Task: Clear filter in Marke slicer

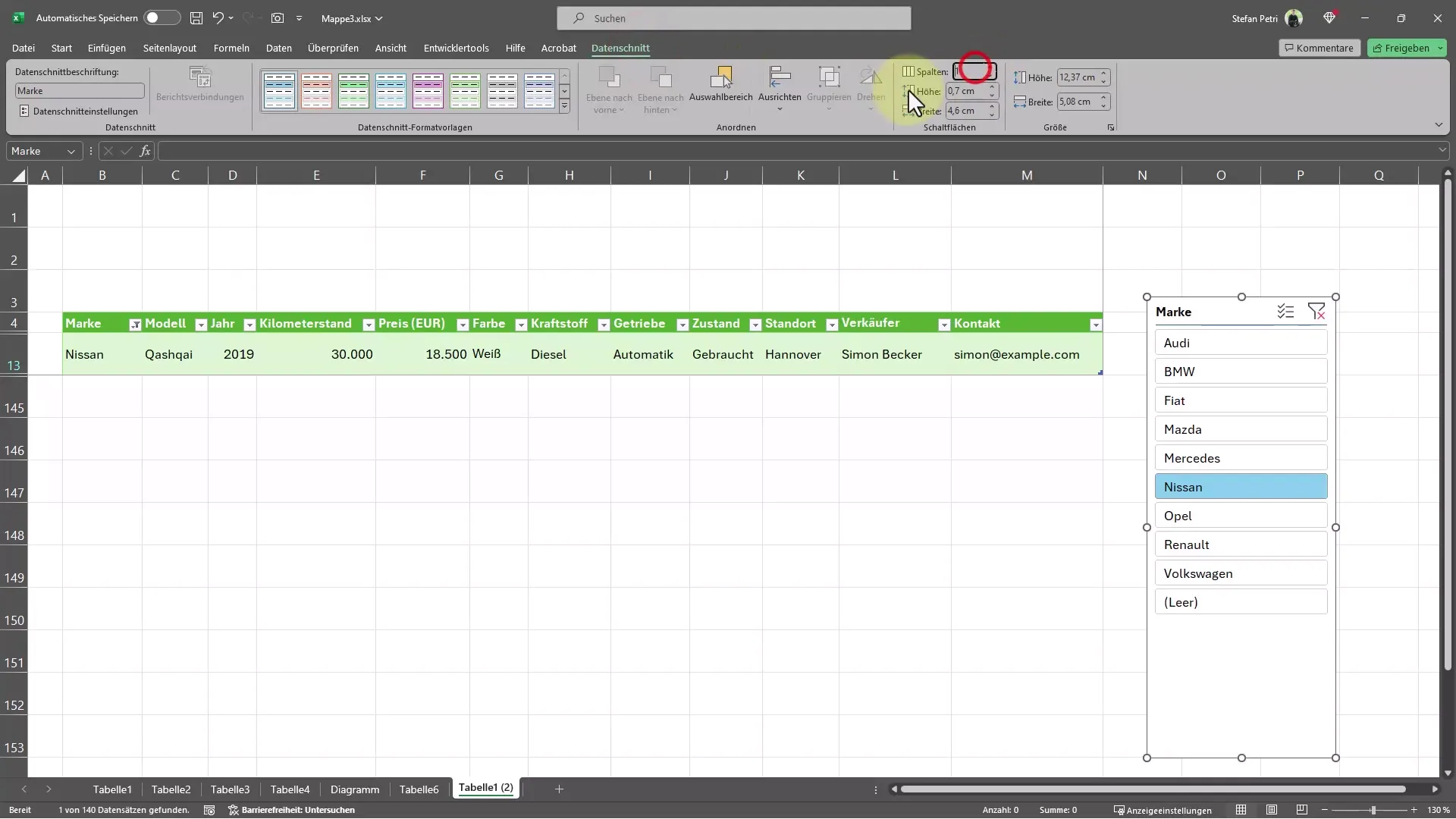Action: (1316, 312)
